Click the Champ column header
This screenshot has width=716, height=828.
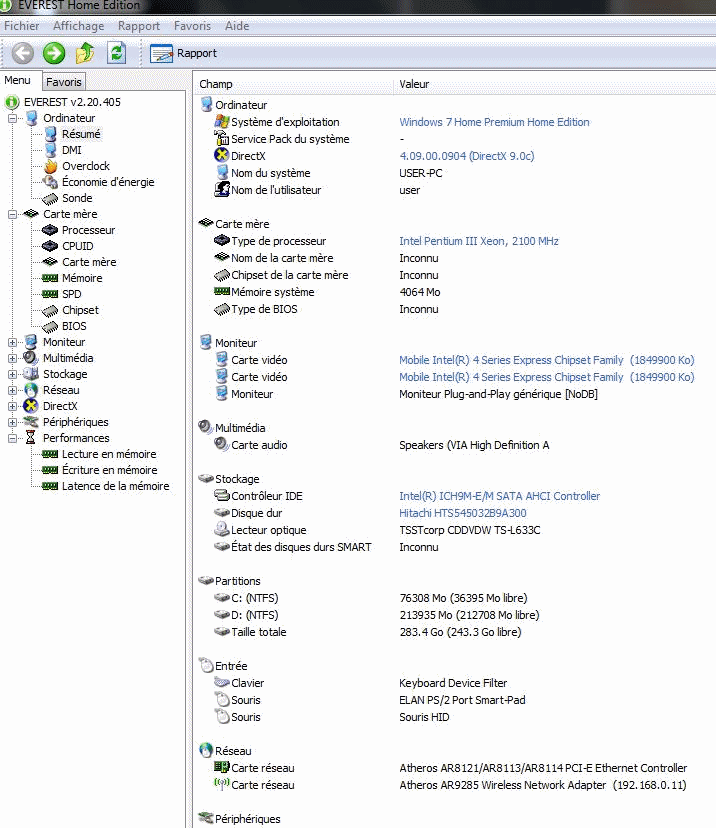(x=294, y=84)
